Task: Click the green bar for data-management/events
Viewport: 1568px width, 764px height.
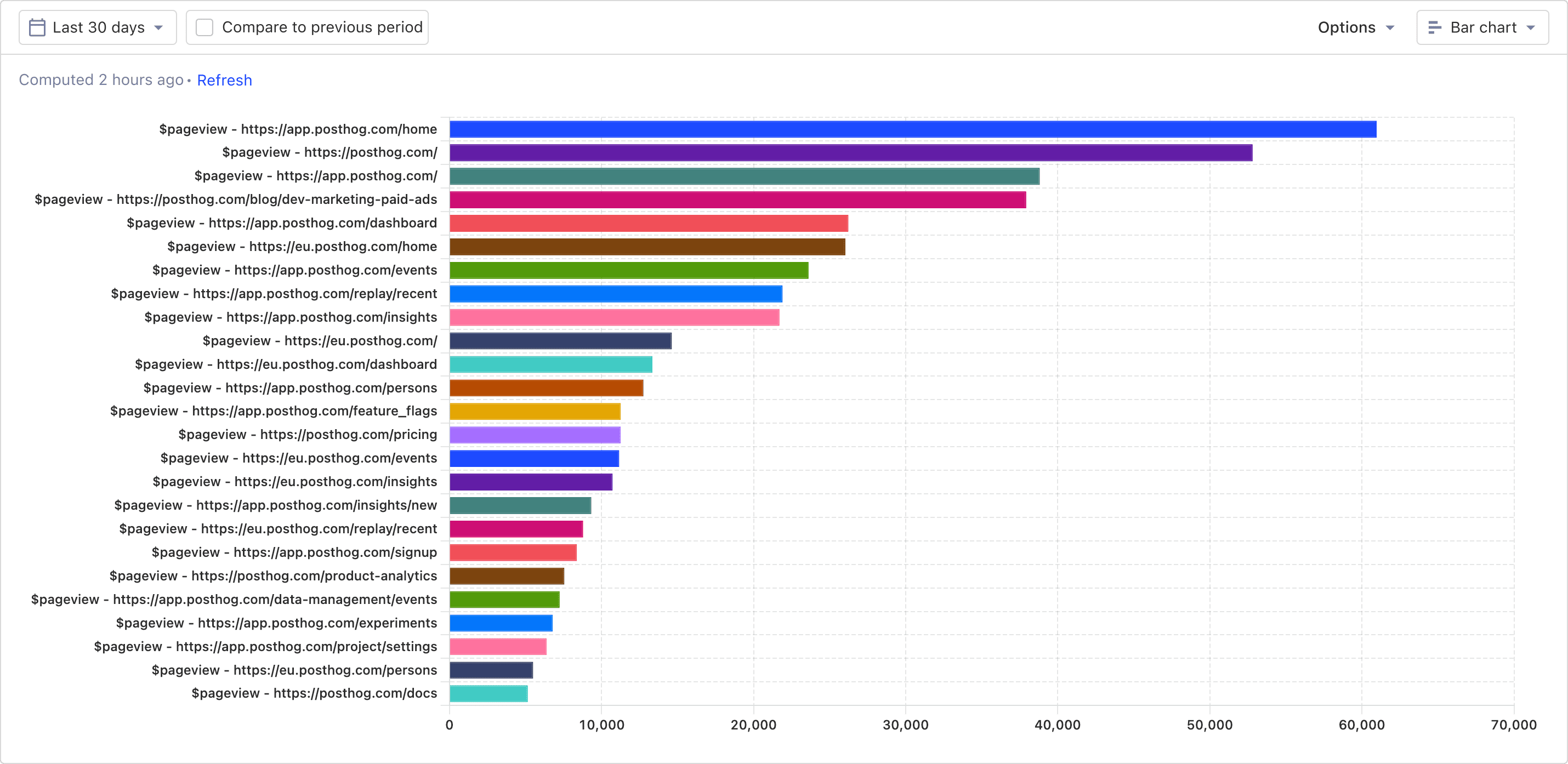Action: pos(504,600)
